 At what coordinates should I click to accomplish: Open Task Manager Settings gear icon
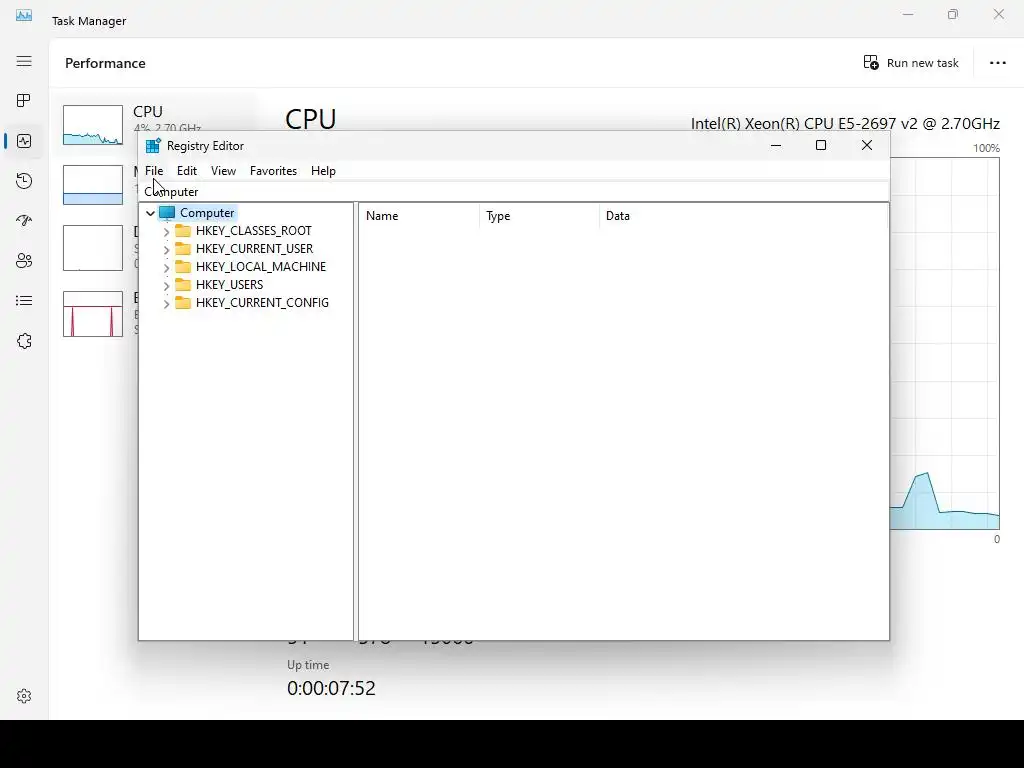[x=24, y=696]
